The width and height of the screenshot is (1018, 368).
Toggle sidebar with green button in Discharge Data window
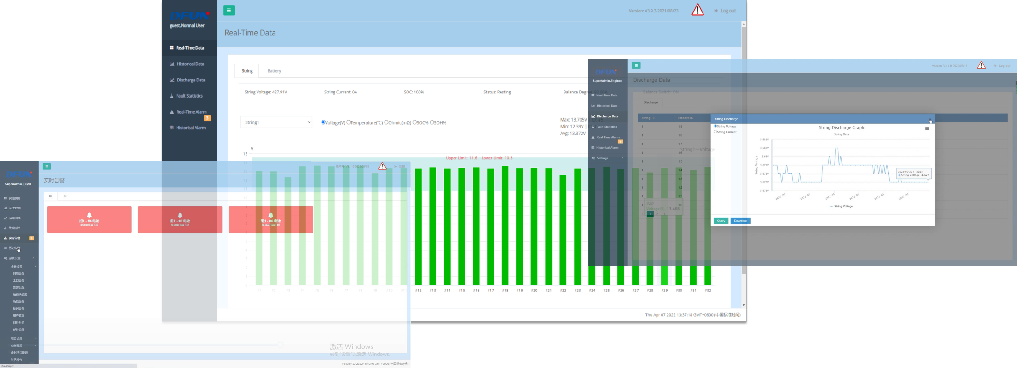click(636, 66)
